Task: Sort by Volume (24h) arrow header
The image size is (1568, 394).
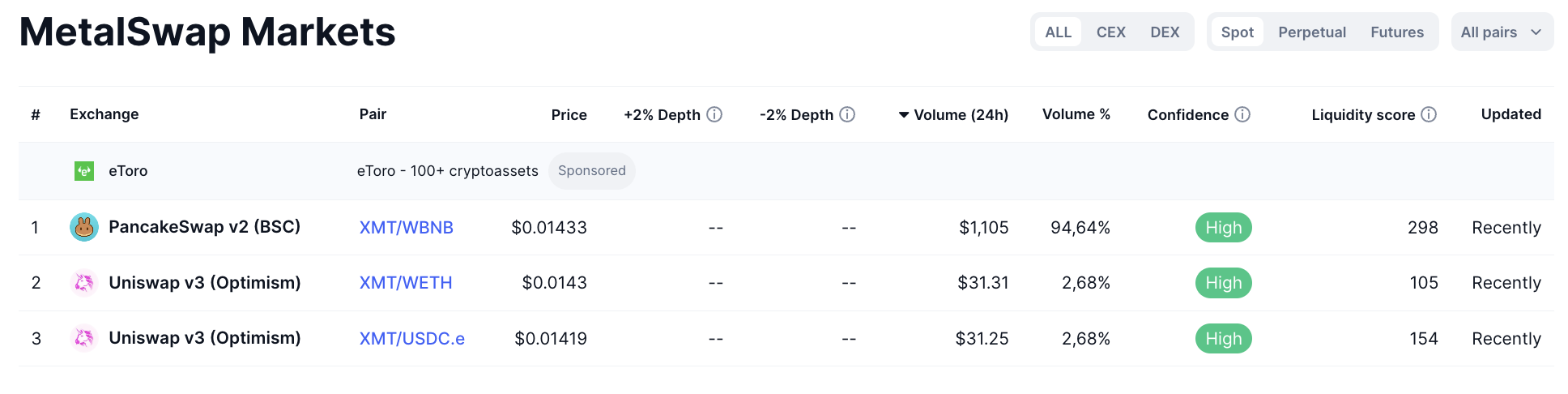Action: 953,115
